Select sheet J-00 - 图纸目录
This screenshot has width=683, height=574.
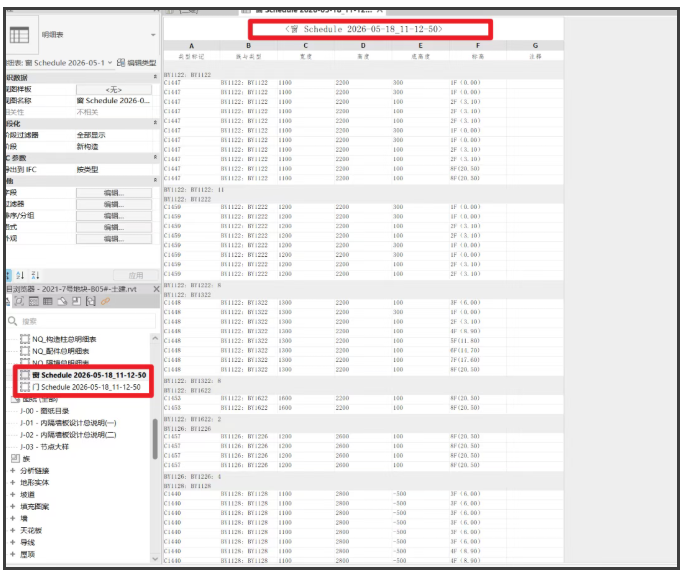(x=44, y=411)
